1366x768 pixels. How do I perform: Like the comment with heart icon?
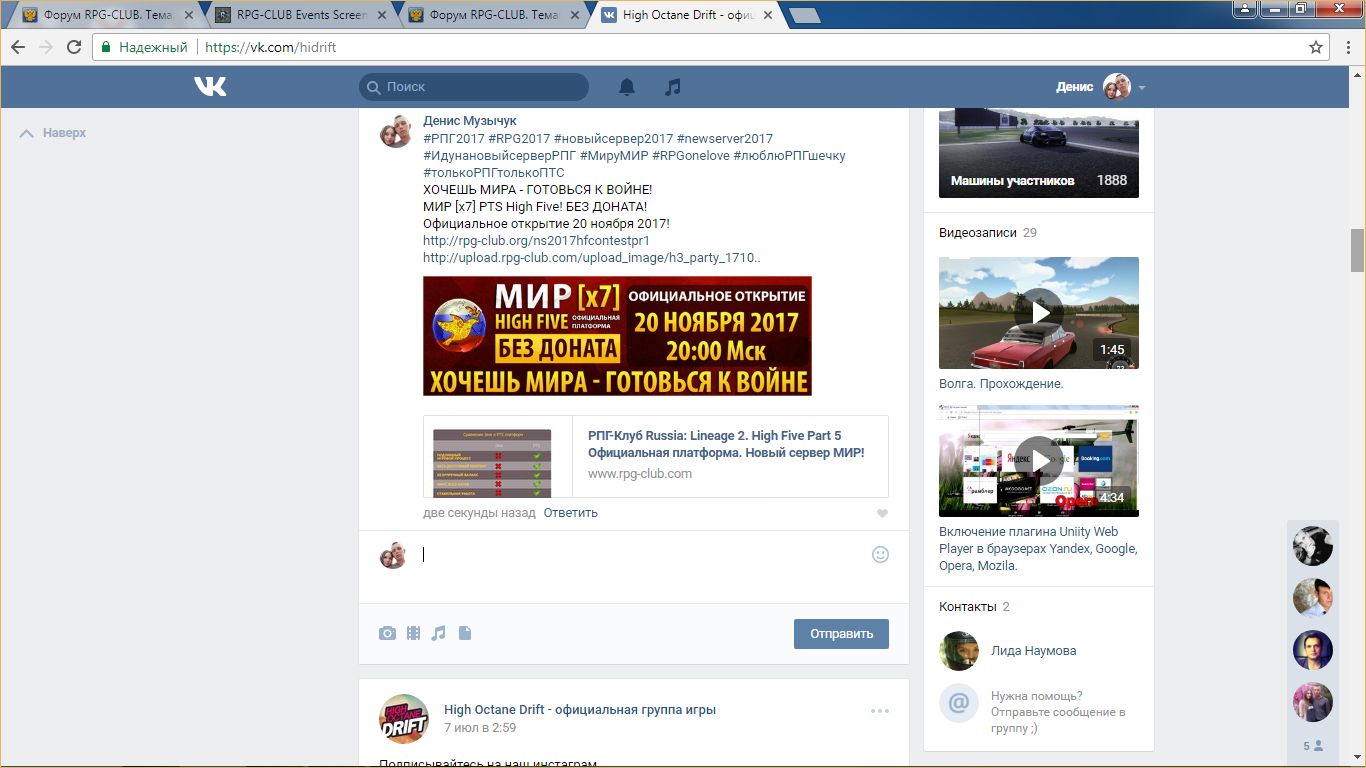pyautogui.click(x=881, y=514)
